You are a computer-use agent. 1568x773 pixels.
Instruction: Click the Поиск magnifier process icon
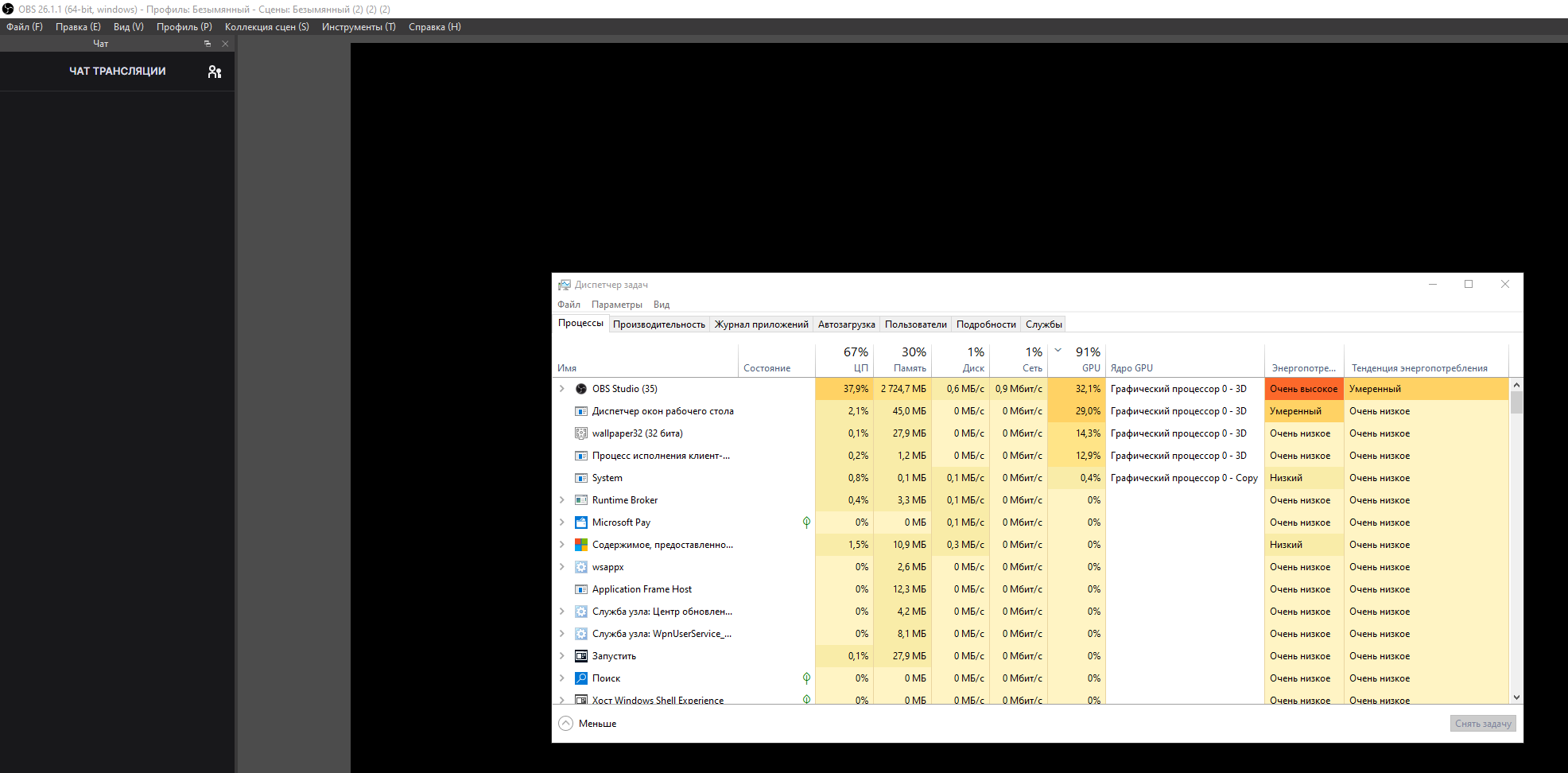tap(581, 678)
